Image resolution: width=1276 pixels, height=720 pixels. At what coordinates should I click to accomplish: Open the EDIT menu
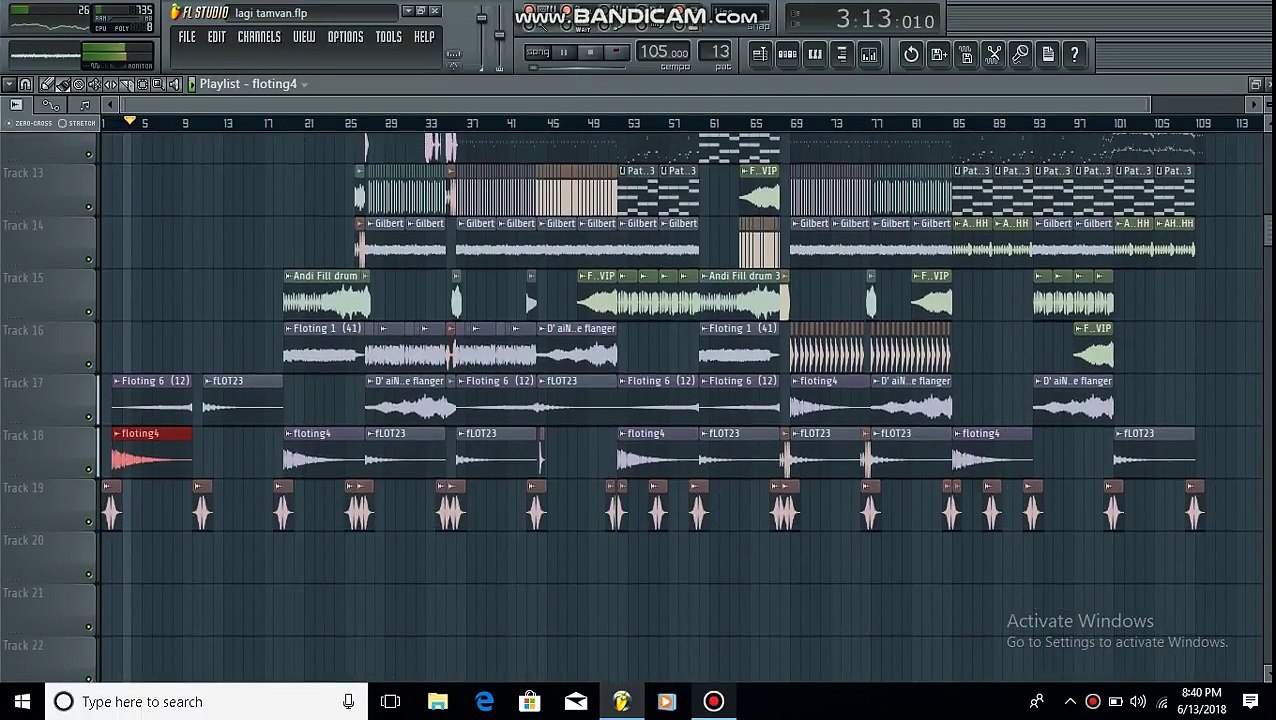tap(217, 37)
